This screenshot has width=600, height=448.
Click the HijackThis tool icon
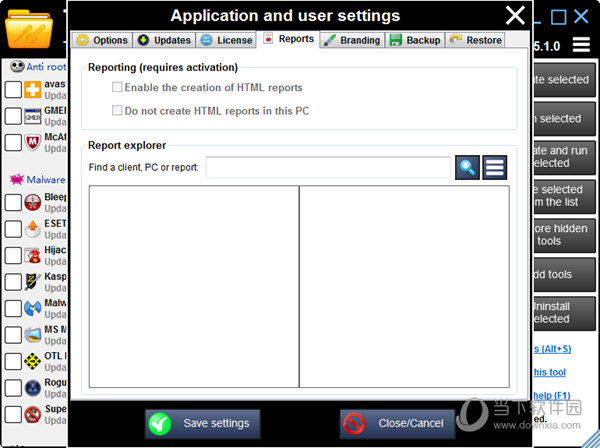33,255
